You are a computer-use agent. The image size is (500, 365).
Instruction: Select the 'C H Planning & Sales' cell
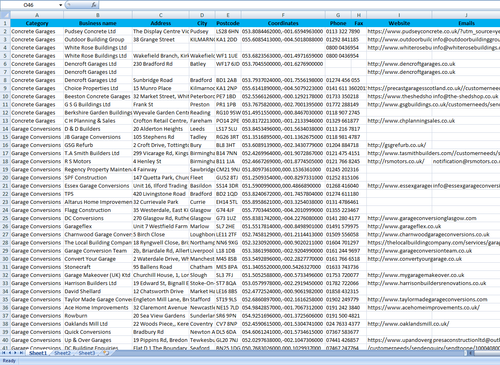(98, 121)
